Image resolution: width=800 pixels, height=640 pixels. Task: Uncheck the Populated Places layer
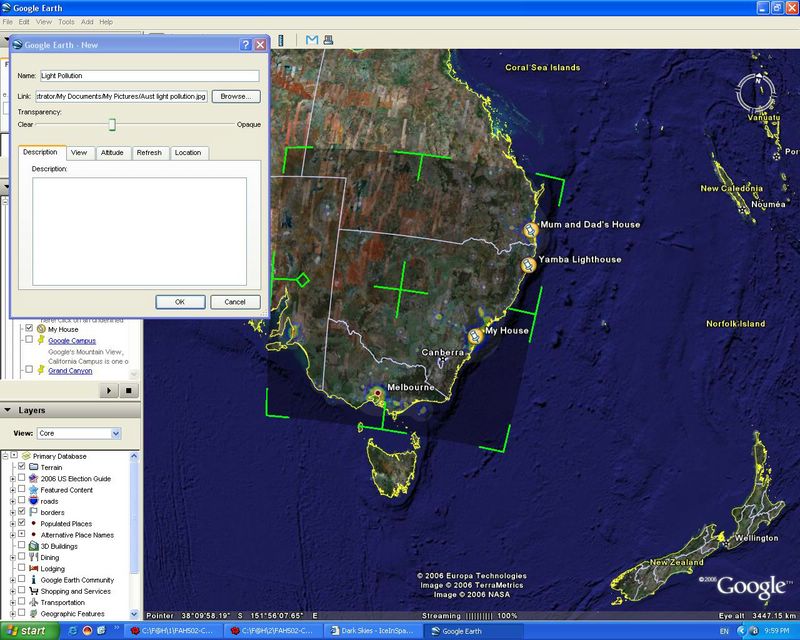point(21,523)
